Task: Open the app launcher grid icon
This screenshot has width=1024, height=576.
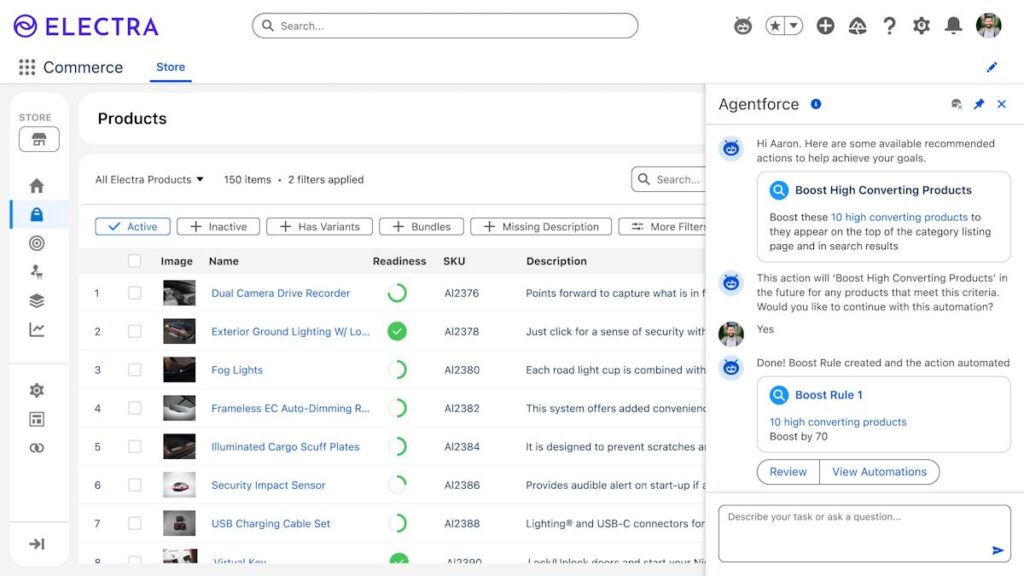Action: pyautogui.click(x=27, y=67)
